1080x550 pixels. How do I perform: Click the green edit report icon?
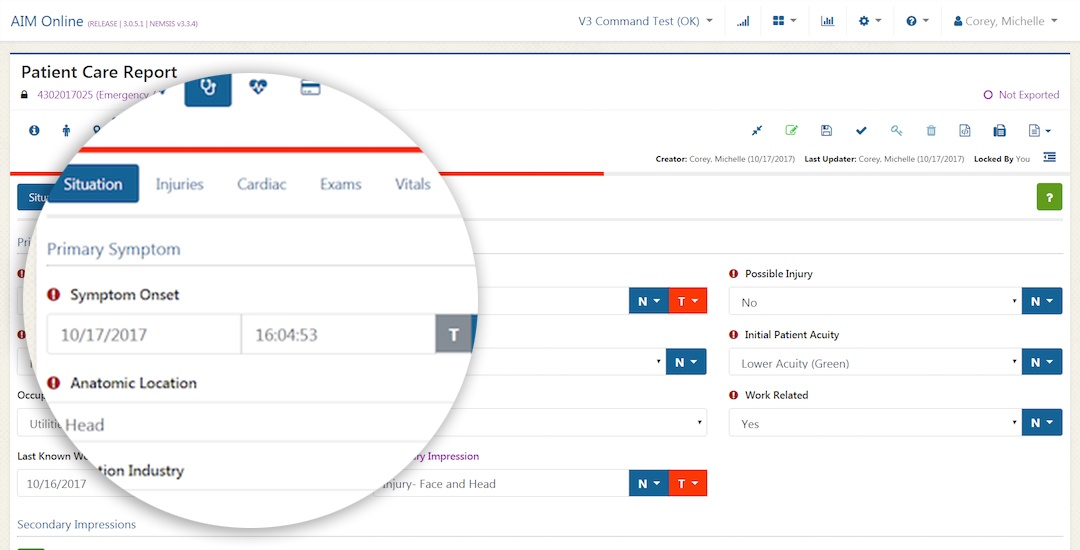point(792,131)
